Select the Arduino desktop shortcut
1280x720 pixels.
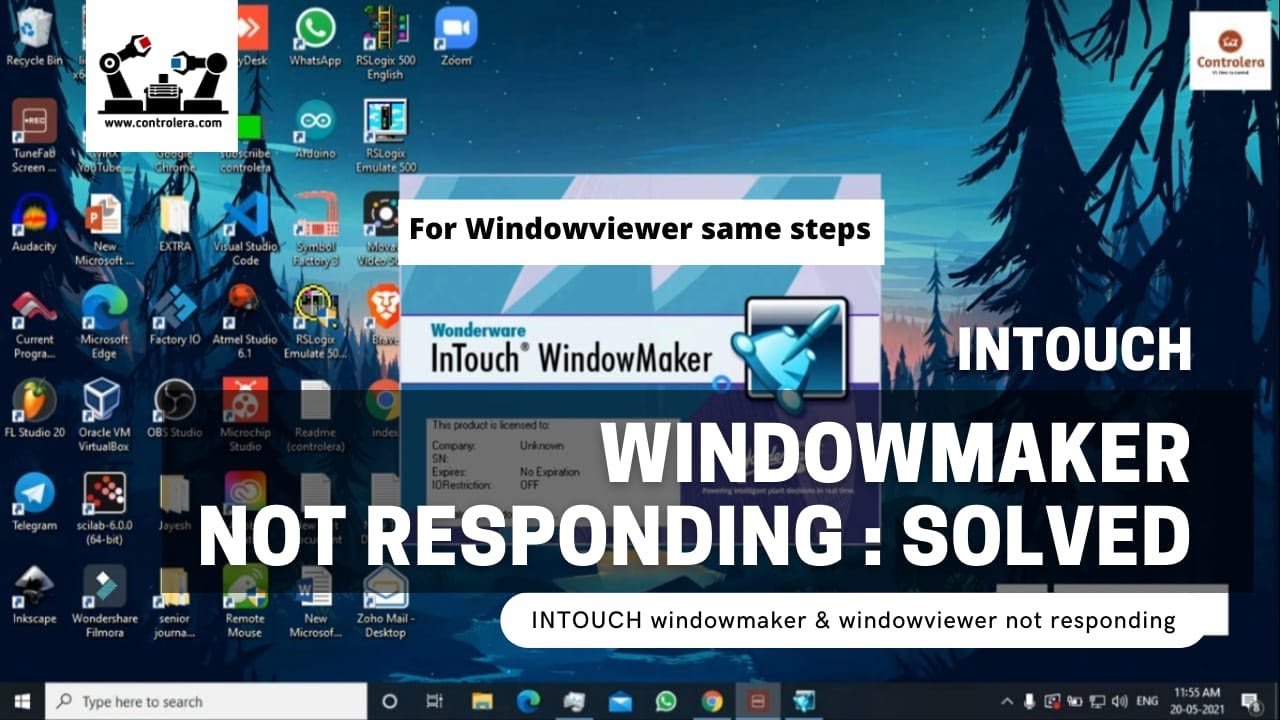pyautogui.click(x=315, y=131)
